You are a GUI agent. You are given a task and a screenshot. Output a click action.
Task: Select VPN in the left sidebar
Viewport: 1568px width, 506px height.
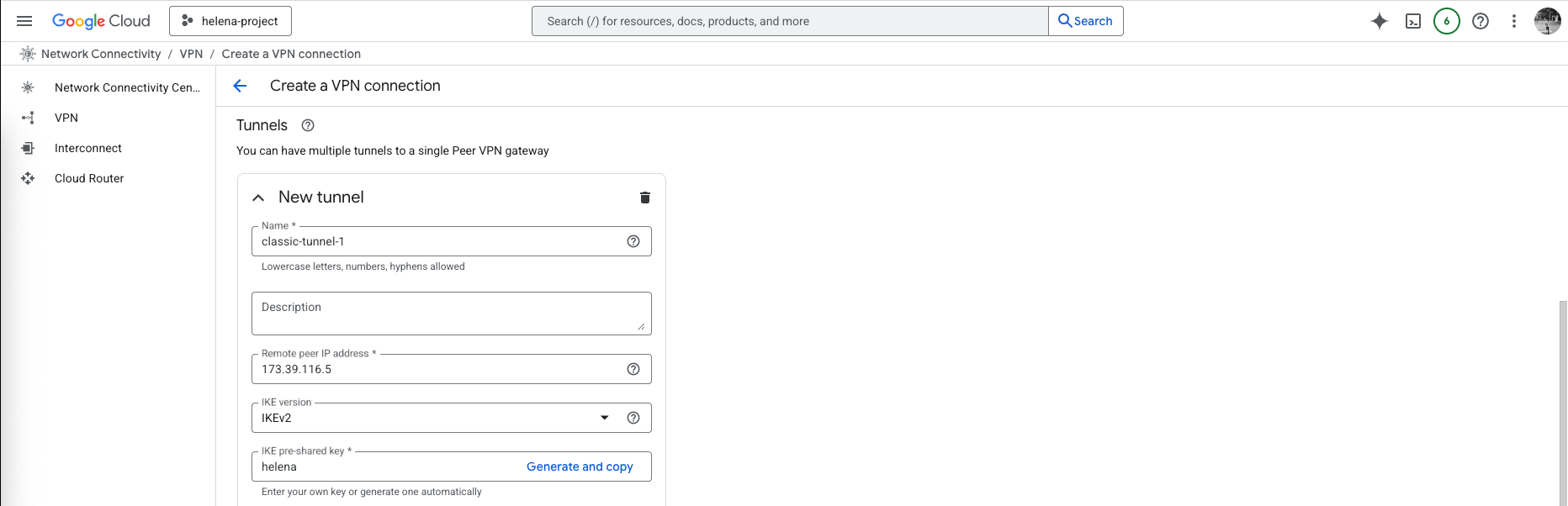tap(66, 118)
